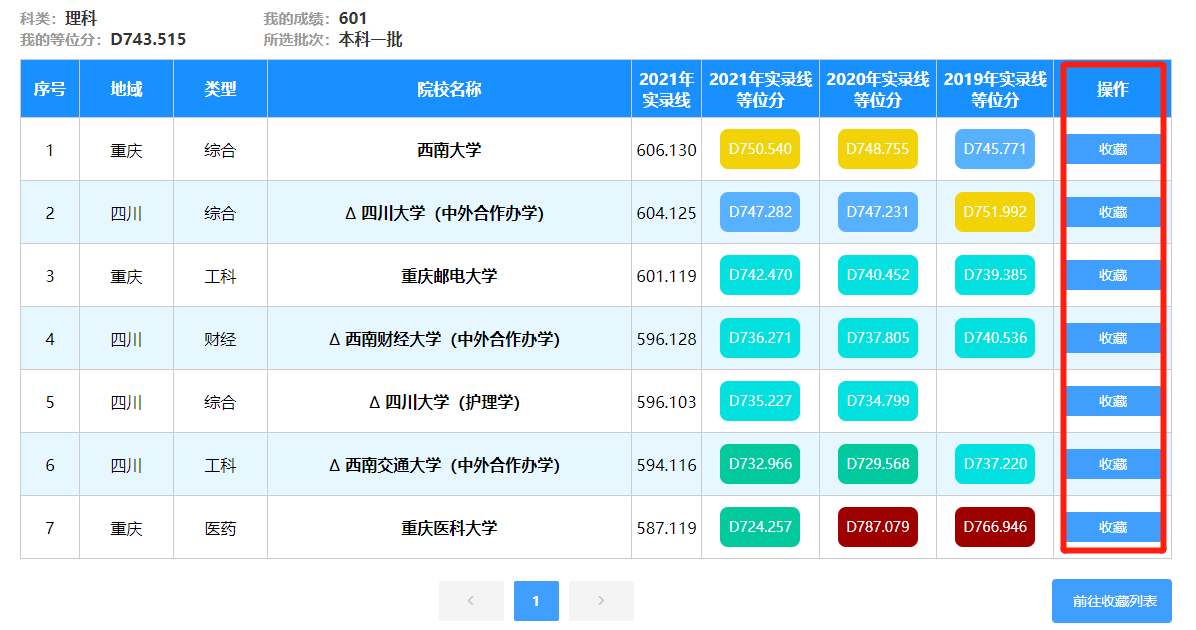Click 收藏 for 四川大学 (护理学)
1196x630 pixels.
(x=1113, y=400)
